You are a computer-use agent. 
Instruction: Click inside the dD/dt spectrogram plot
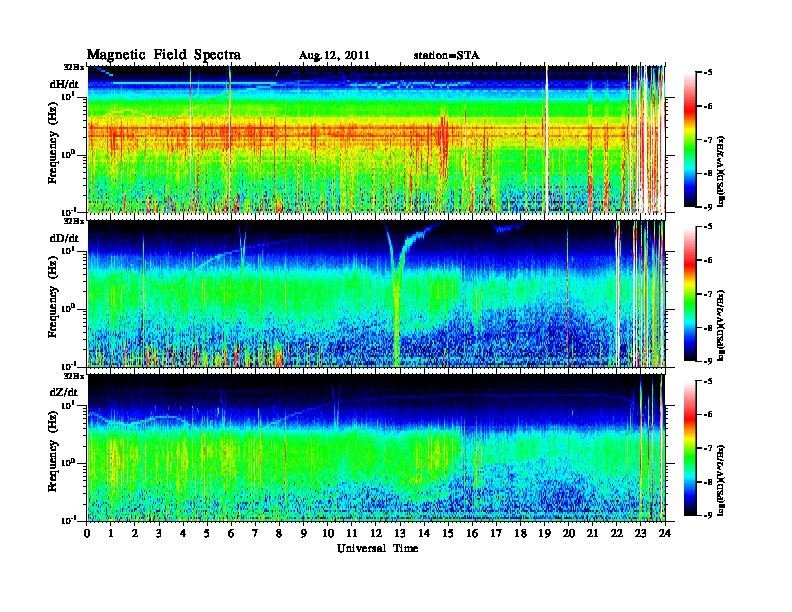[376, 294]
